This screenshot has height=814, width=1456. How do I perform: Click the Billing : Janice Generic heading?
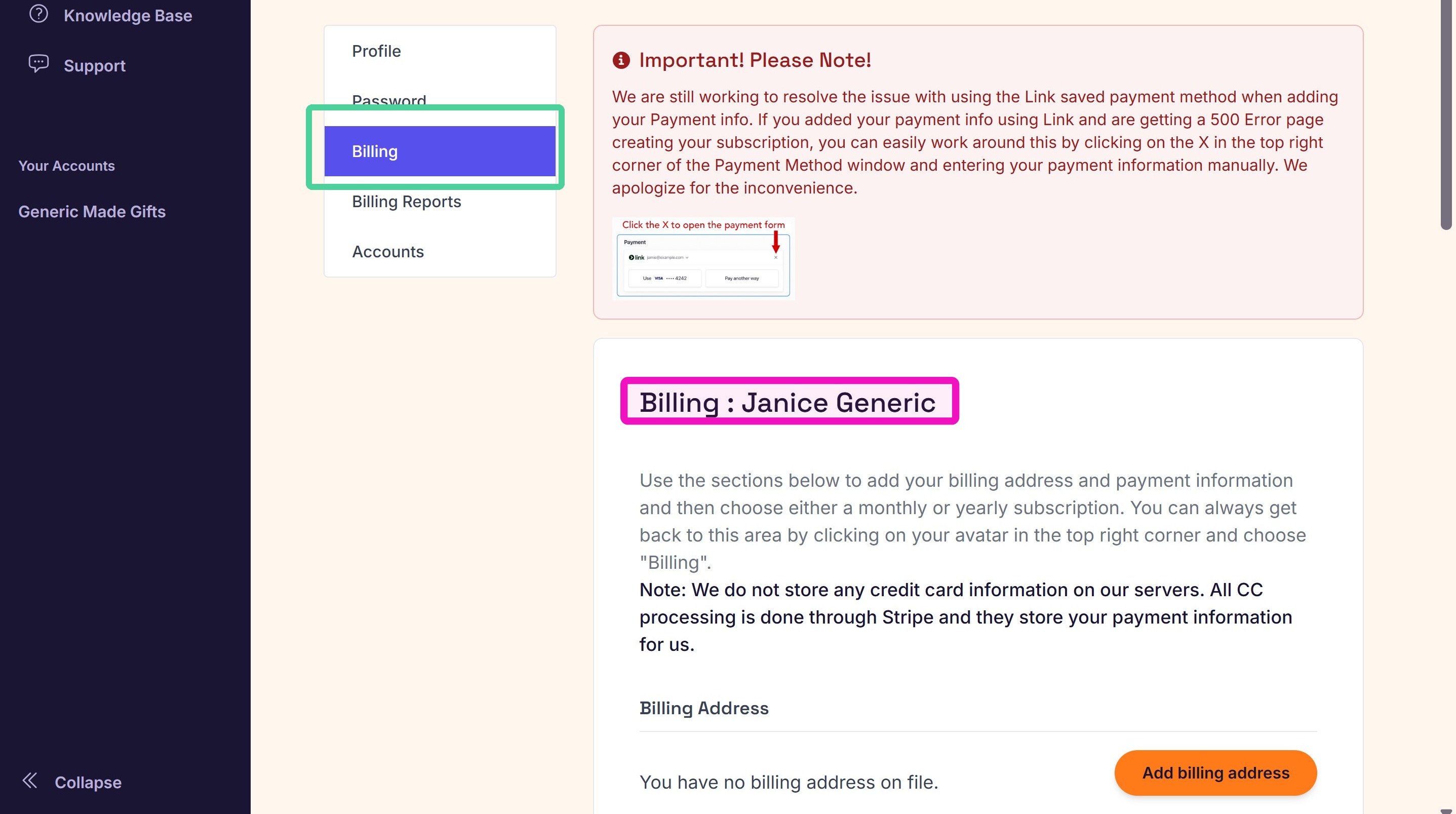[788, 403]
